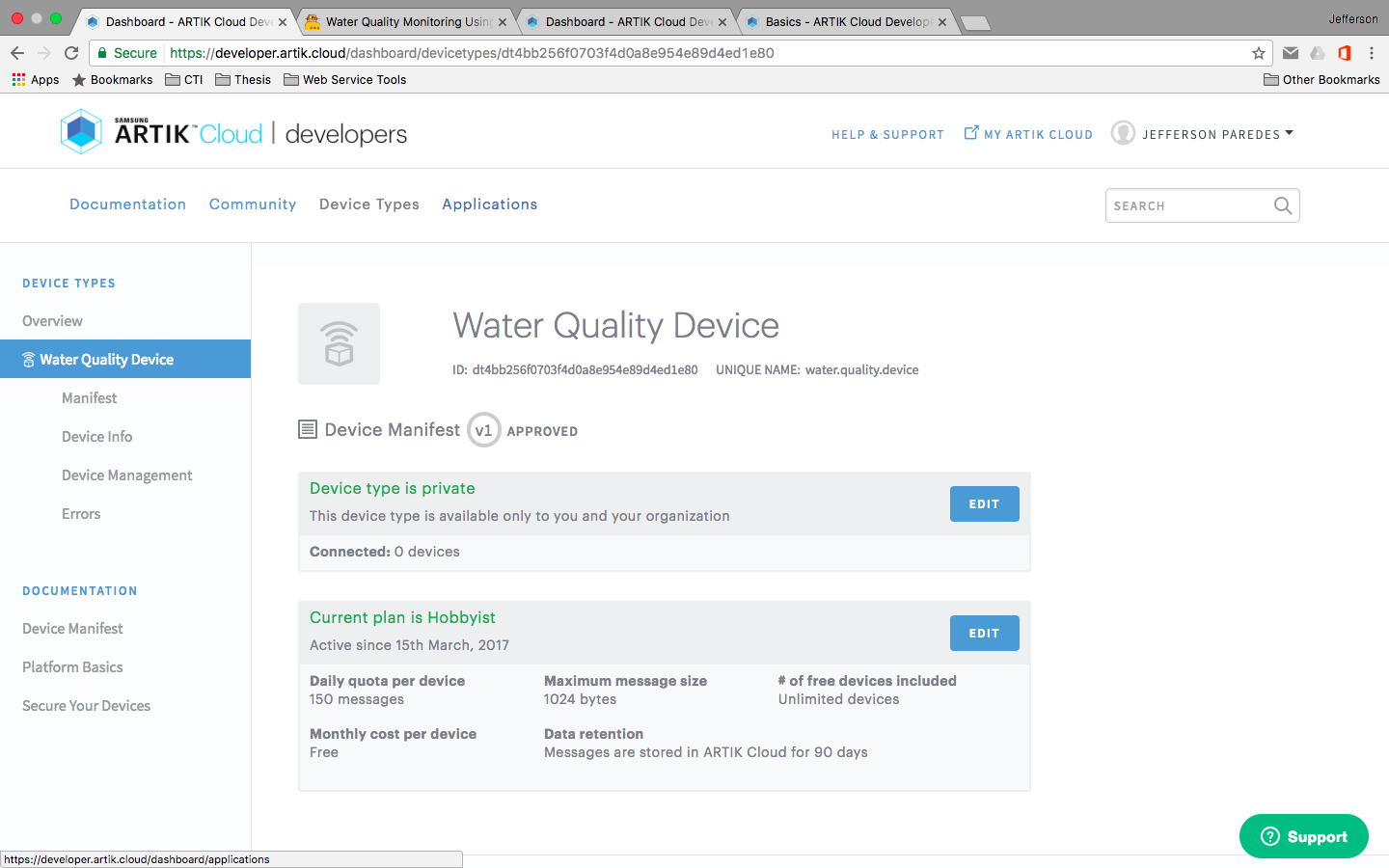This screenshot has width=1389, height=868.
Task: Open the Other Bookmarks folder
Action: [1321, 80]
